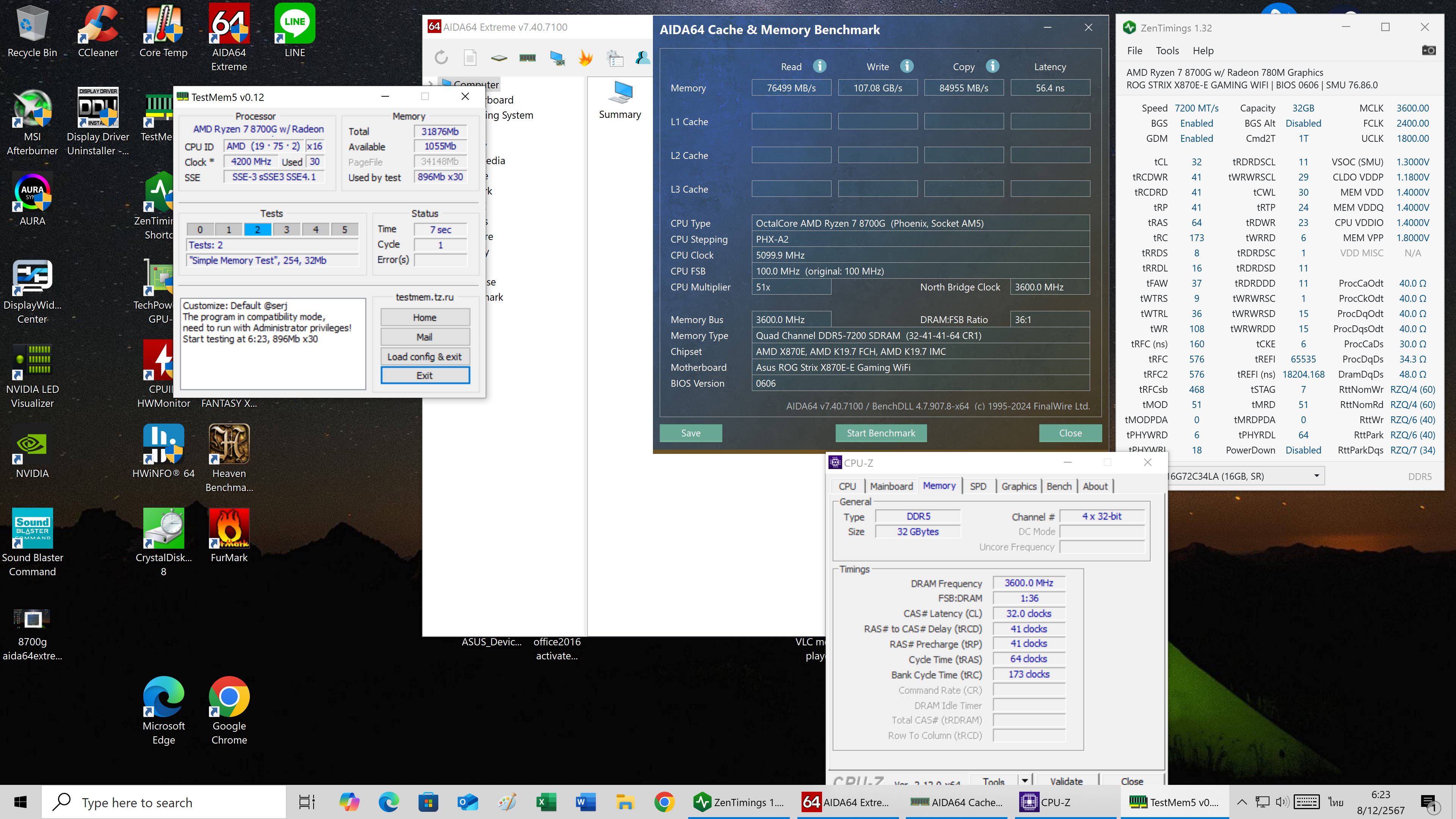Open FurMark desktop shortcut

(229, 535)
